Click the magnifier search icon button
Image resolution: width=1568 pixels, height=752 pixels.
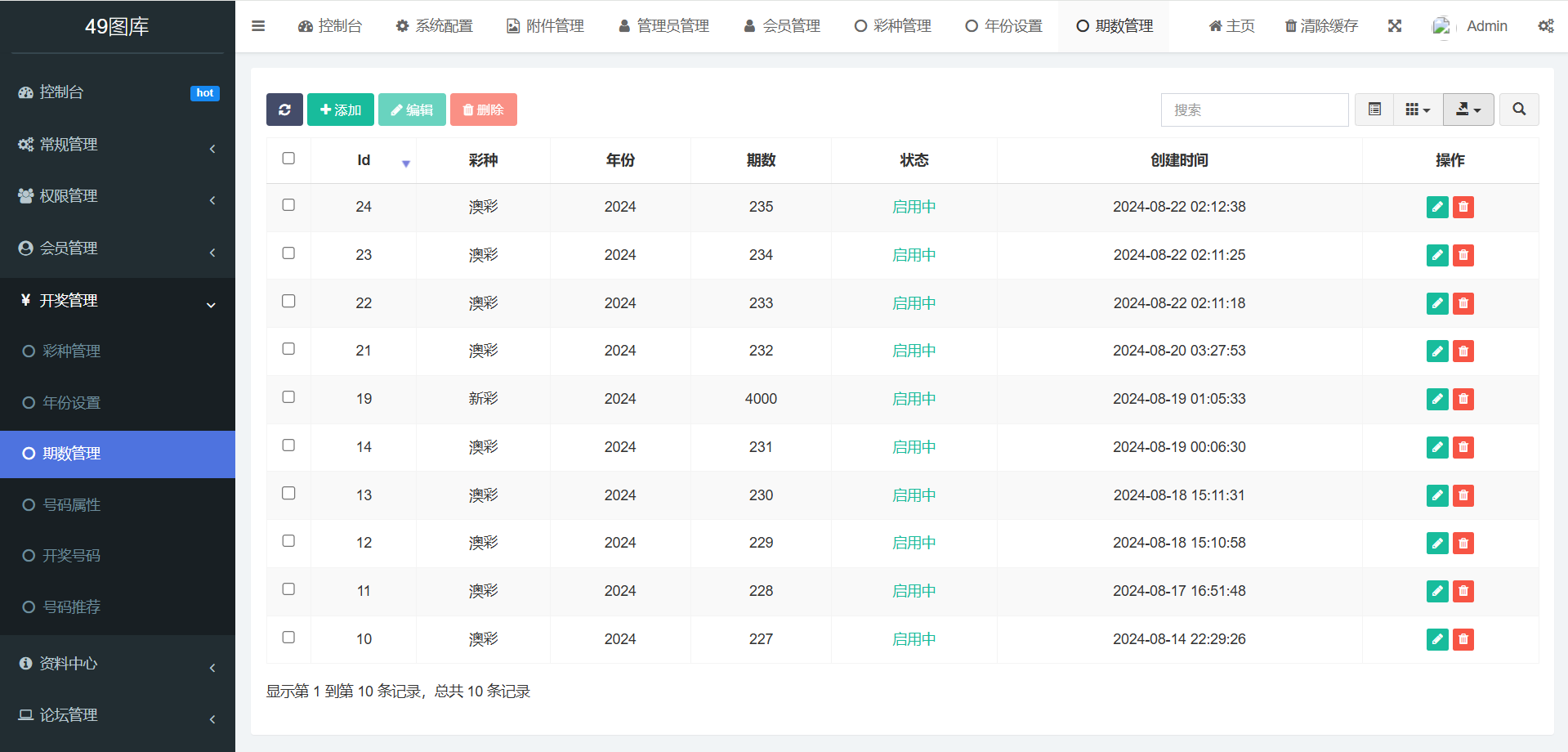click(x=1519, y=110)
